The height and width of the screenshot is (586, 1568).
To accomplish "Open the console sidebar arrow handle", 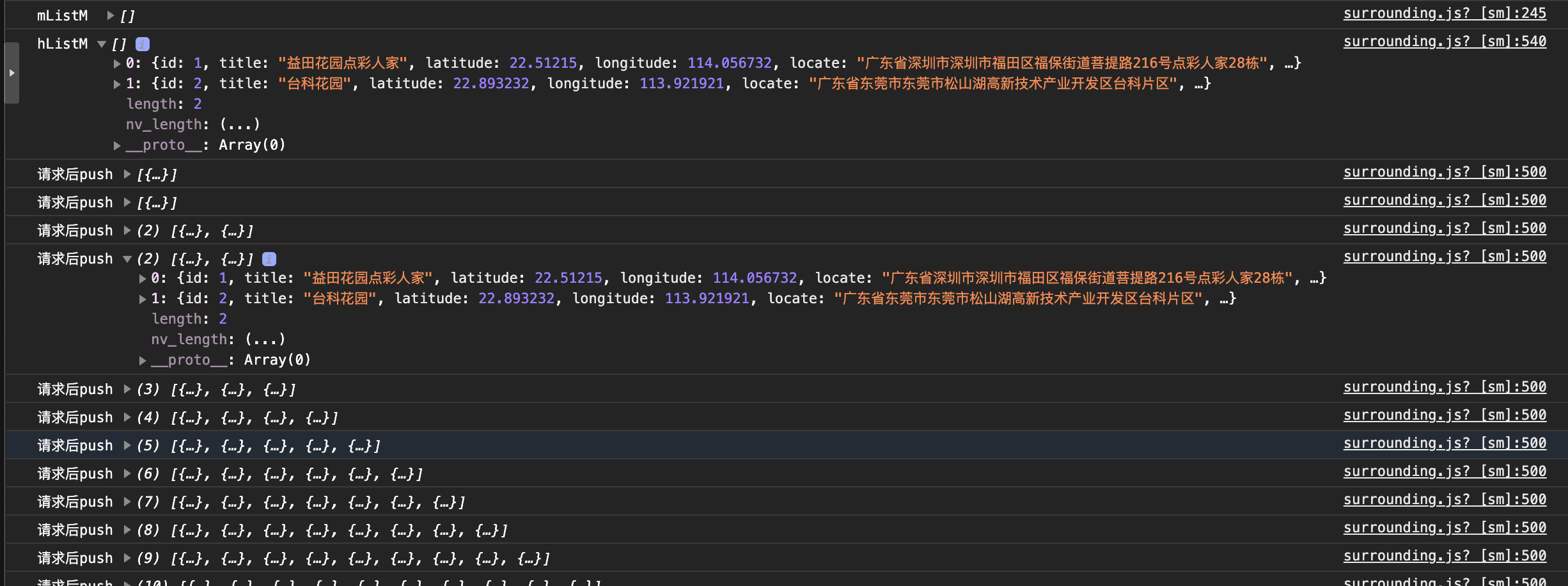I will tap(12, 73).
